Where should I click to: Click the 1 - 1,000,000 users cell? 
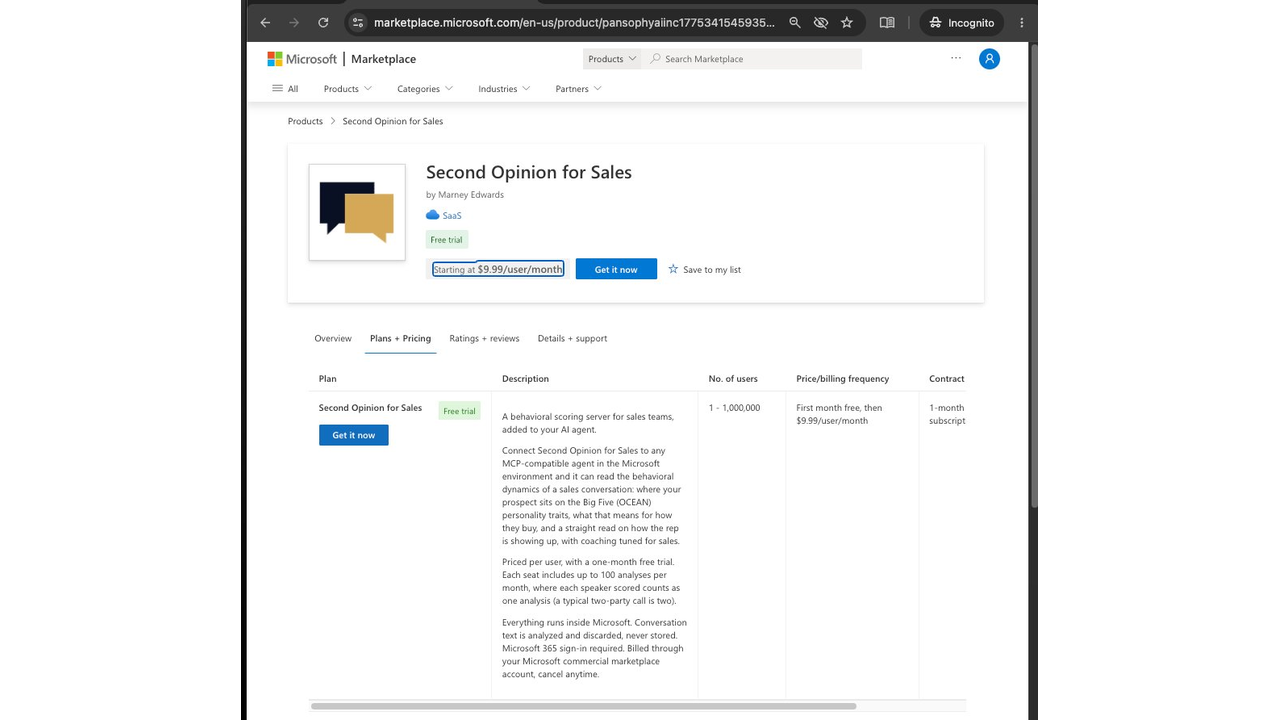(x=735, y=408)
